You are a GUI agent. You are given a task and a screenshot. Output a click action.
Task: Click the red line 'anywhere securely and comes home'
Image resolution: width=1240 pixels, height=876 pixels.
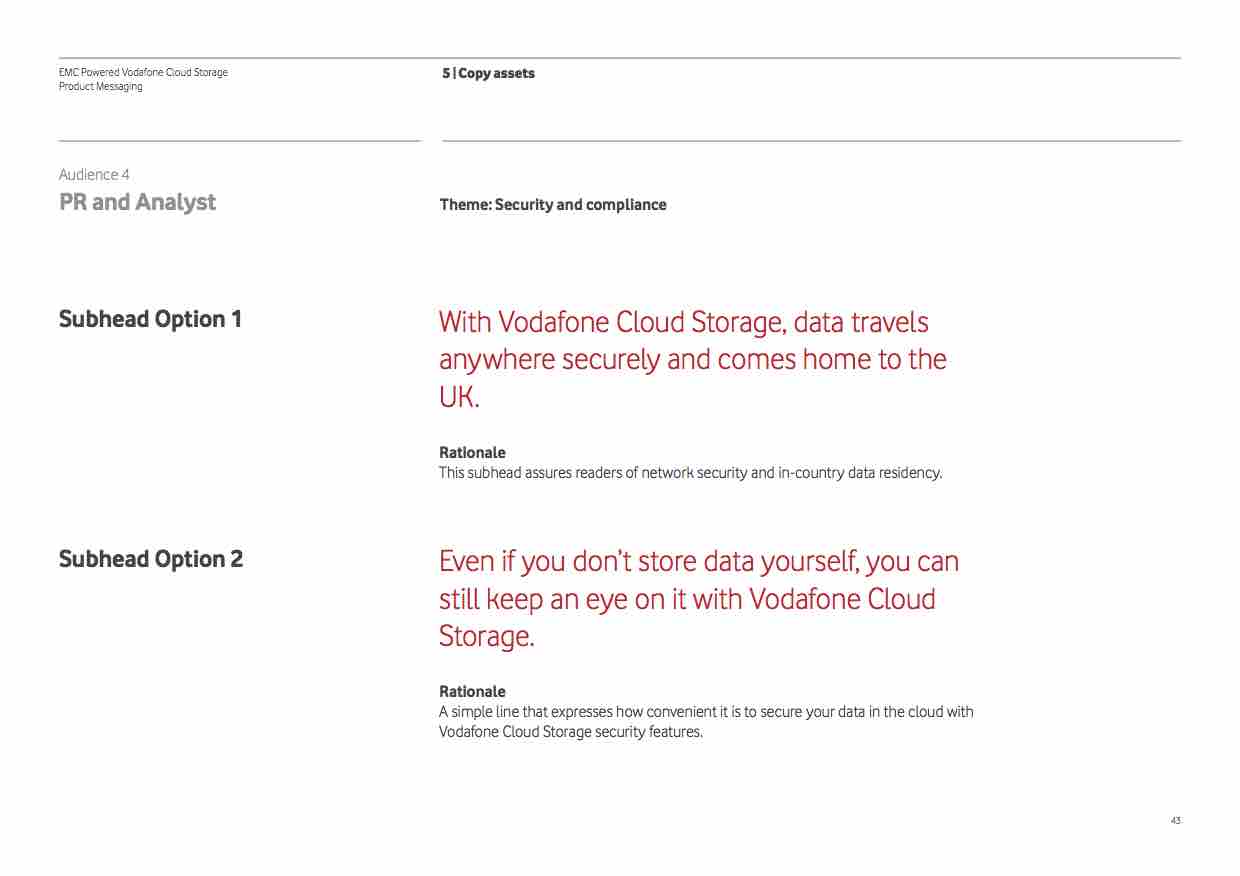pyautogui.click(x=692, y=360)
